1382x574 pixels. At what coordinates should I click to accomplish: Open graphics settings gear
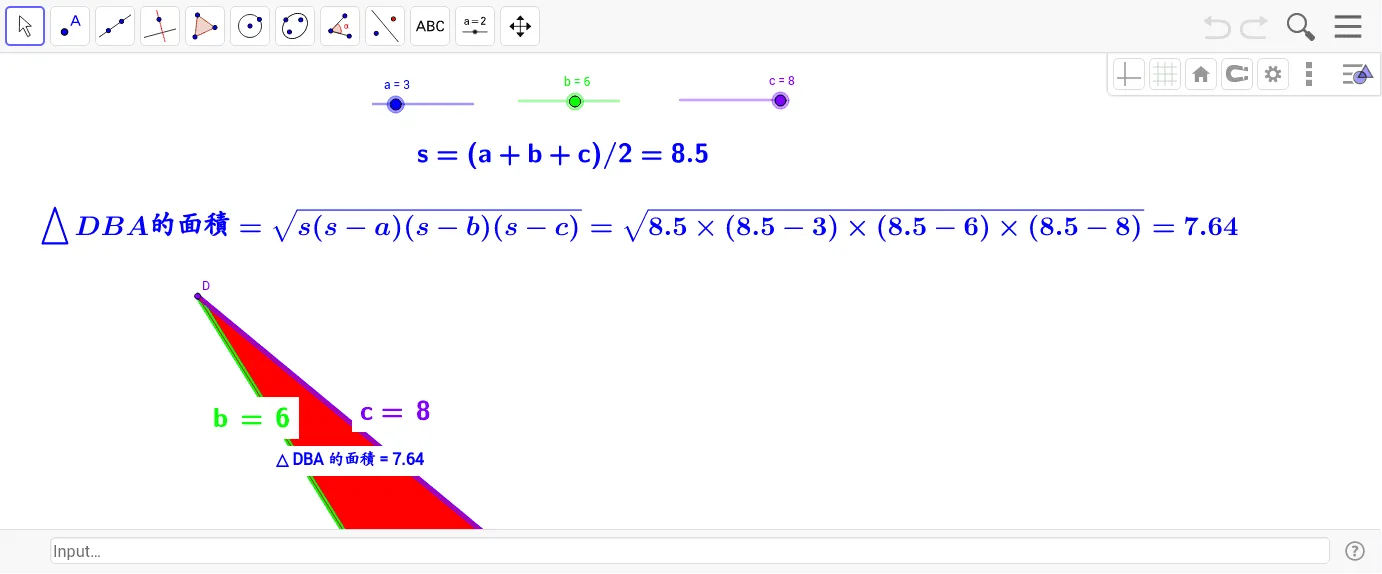(1273, 74)
